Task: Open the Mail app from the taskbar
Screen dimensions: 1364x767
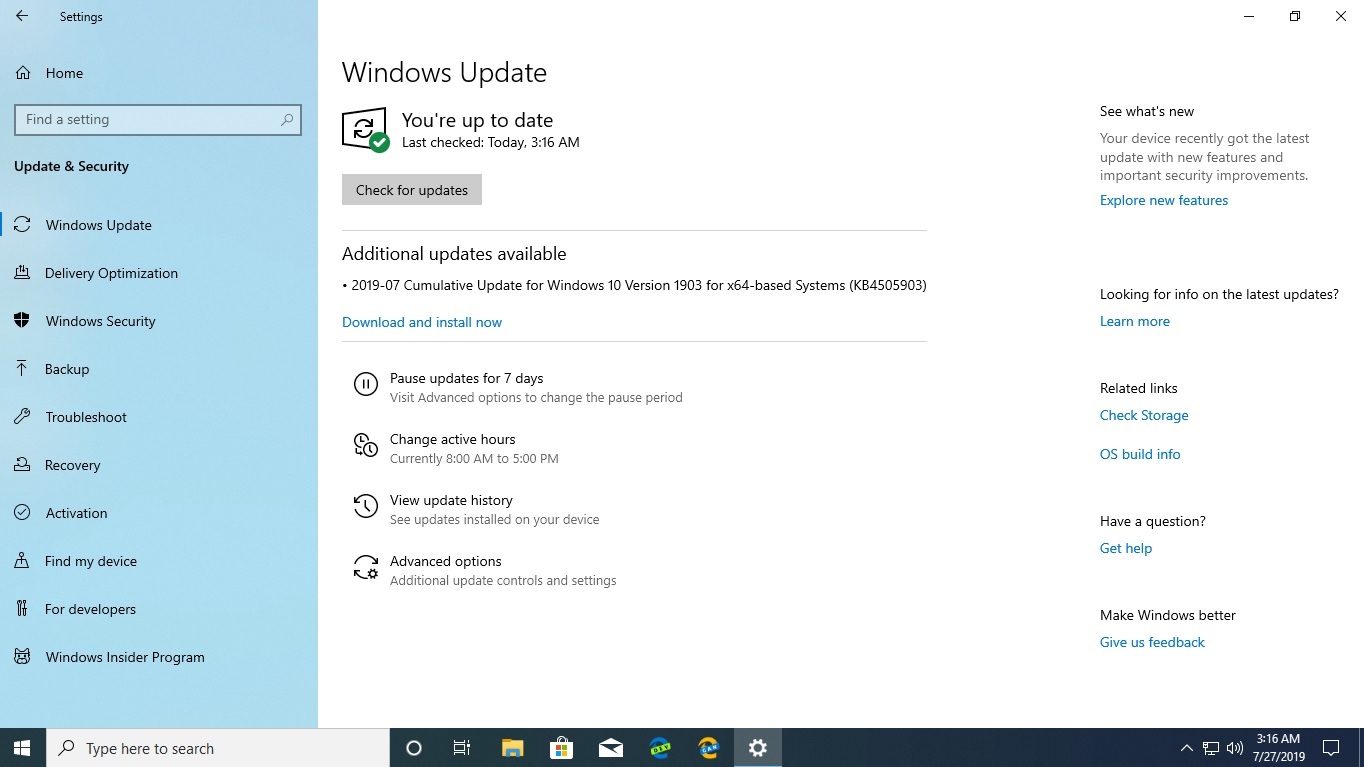Action: click(x=610, y=748)
